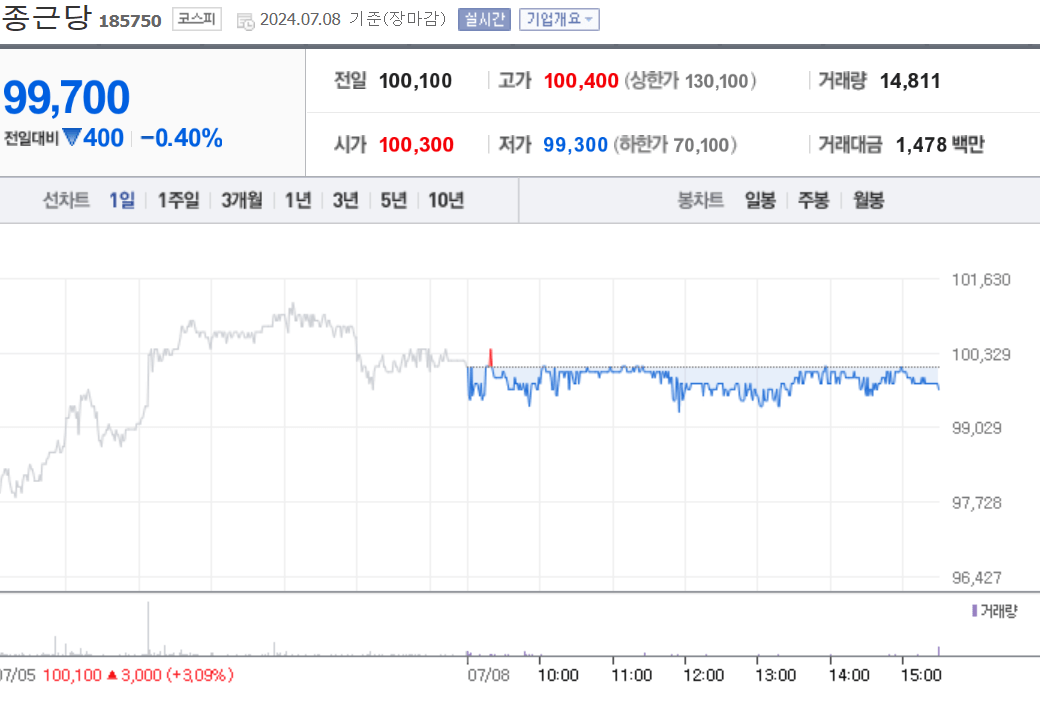Select the 10년 line chart tab
Viewport: 1040px width, 716px height.
click(x=446, y=200)
